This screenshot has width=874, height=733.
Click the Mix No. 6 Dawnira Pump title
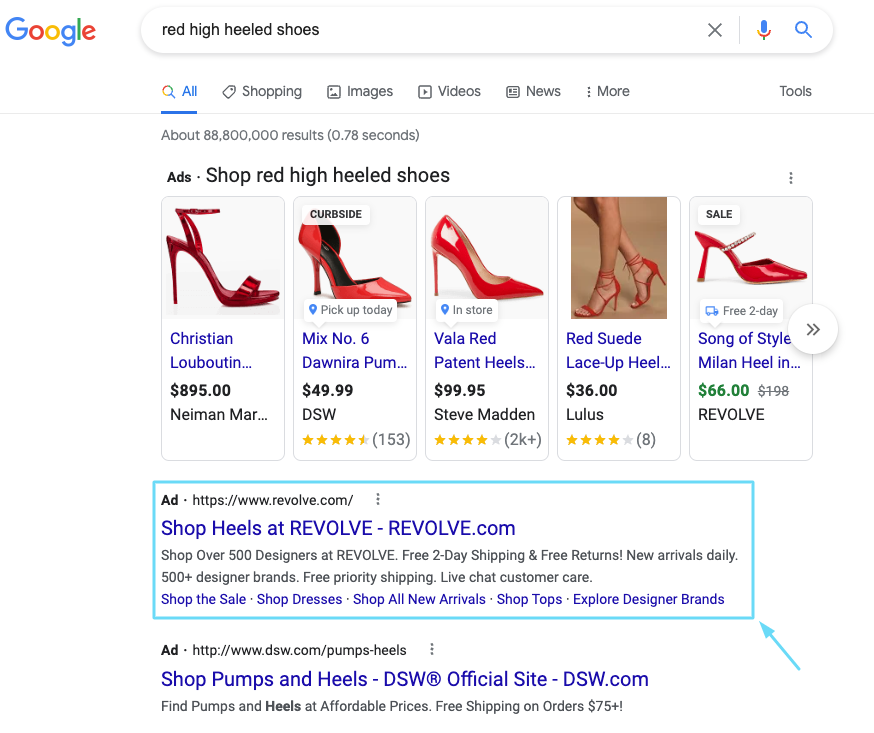(355, 351)
